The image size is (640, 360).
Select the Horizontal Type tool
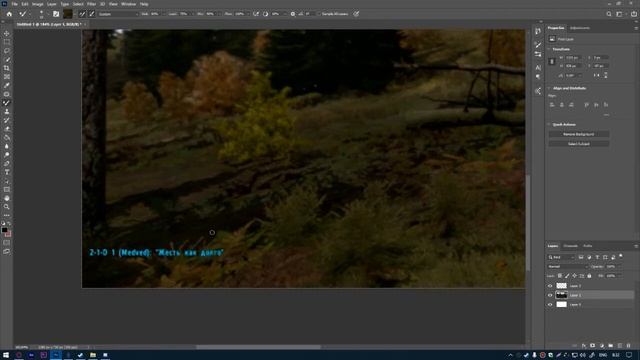pos(7,172)
